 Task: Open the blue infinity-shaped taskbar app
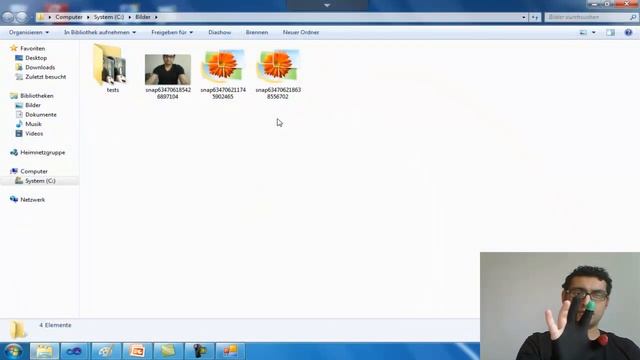75,351
